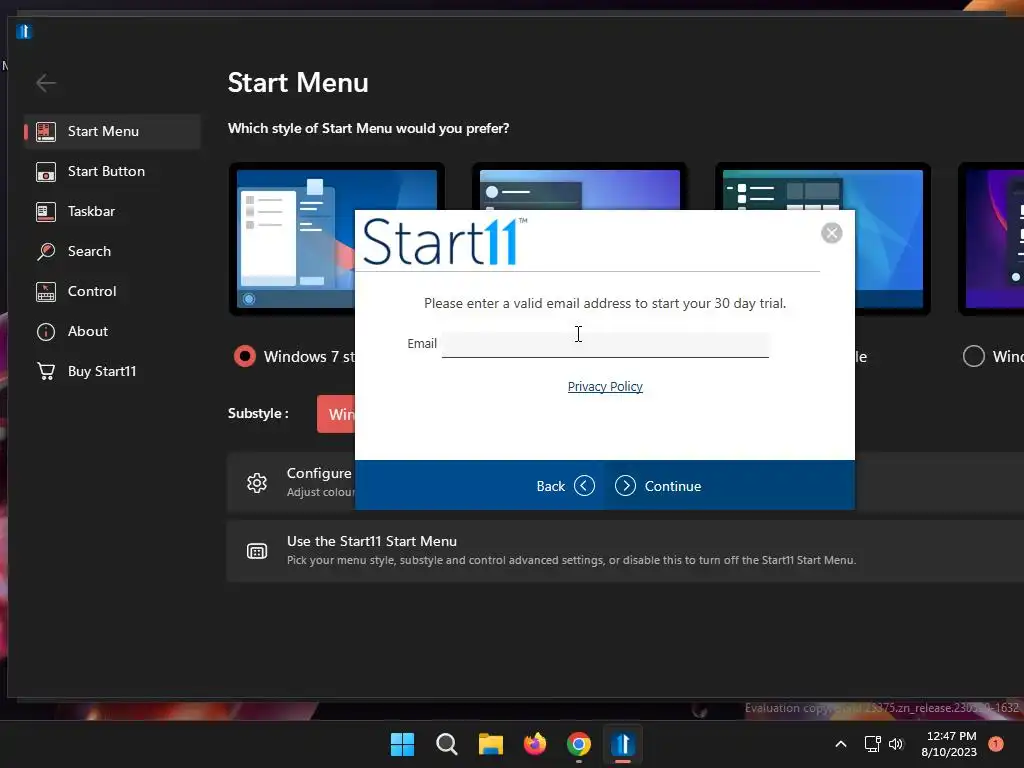
Task: Click the Start Menu sidebar icon
Action: pos(46,131)
